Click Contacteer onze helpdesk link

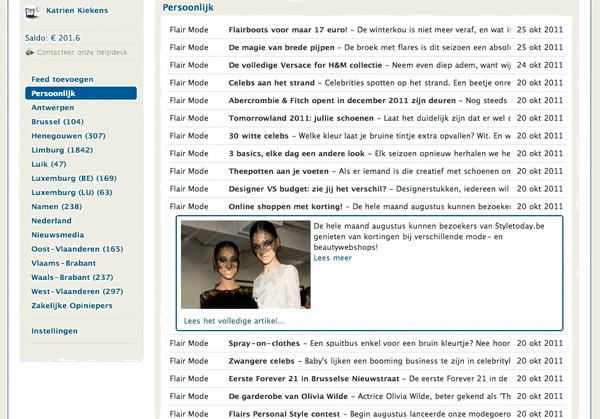click(x=82, y=52)
